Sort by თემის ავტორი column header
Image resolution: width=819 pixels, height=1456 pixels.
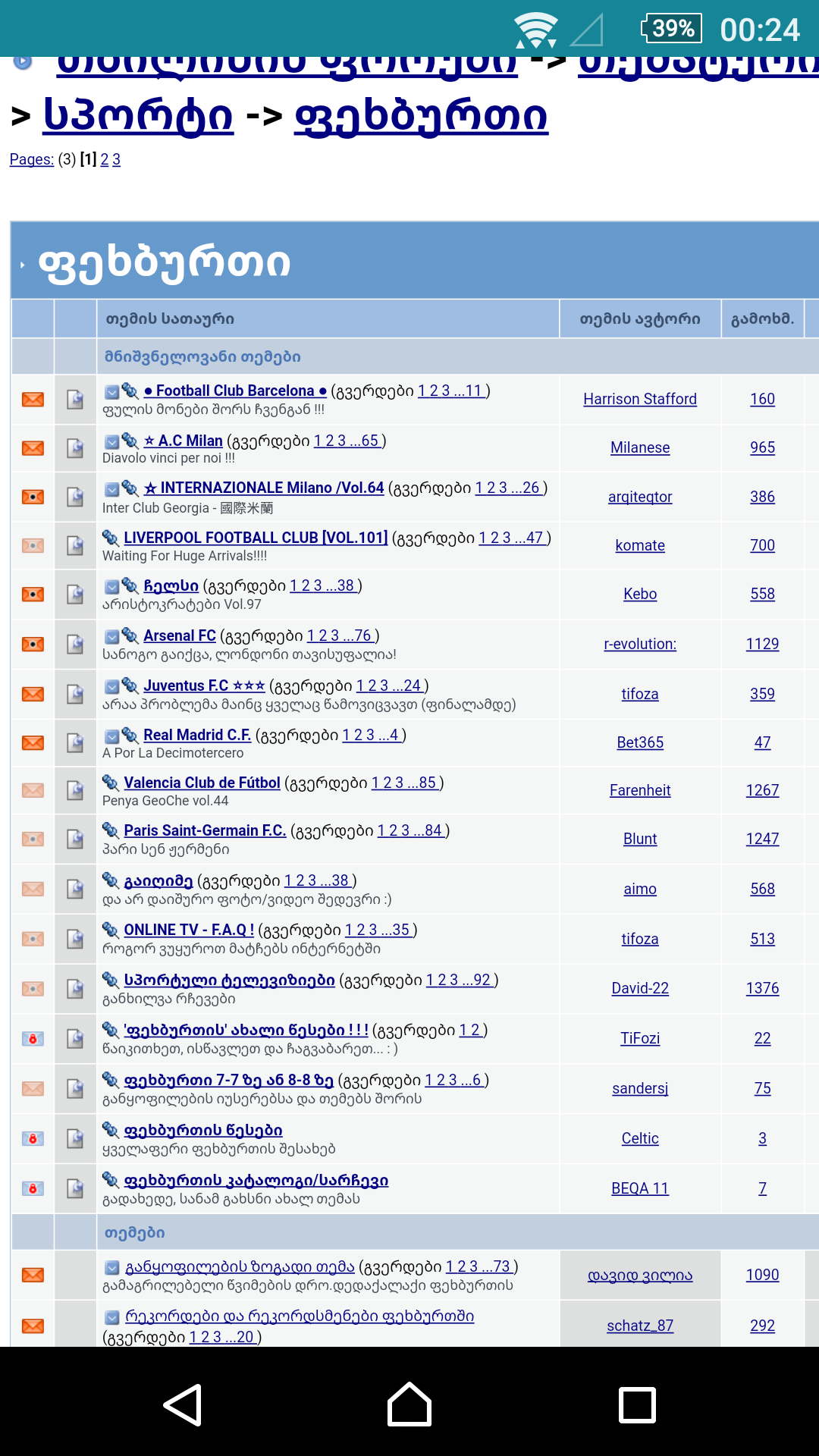(x=640, y=319)
